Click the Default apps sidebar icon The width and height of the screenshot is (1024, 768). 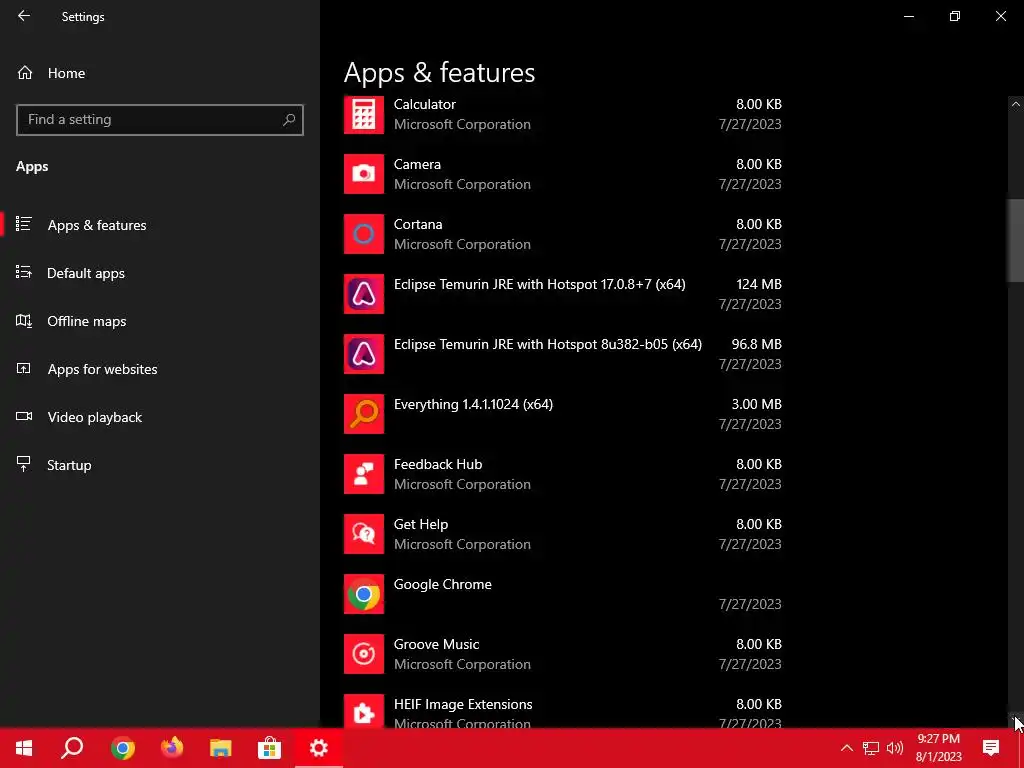tap(24, 272)
